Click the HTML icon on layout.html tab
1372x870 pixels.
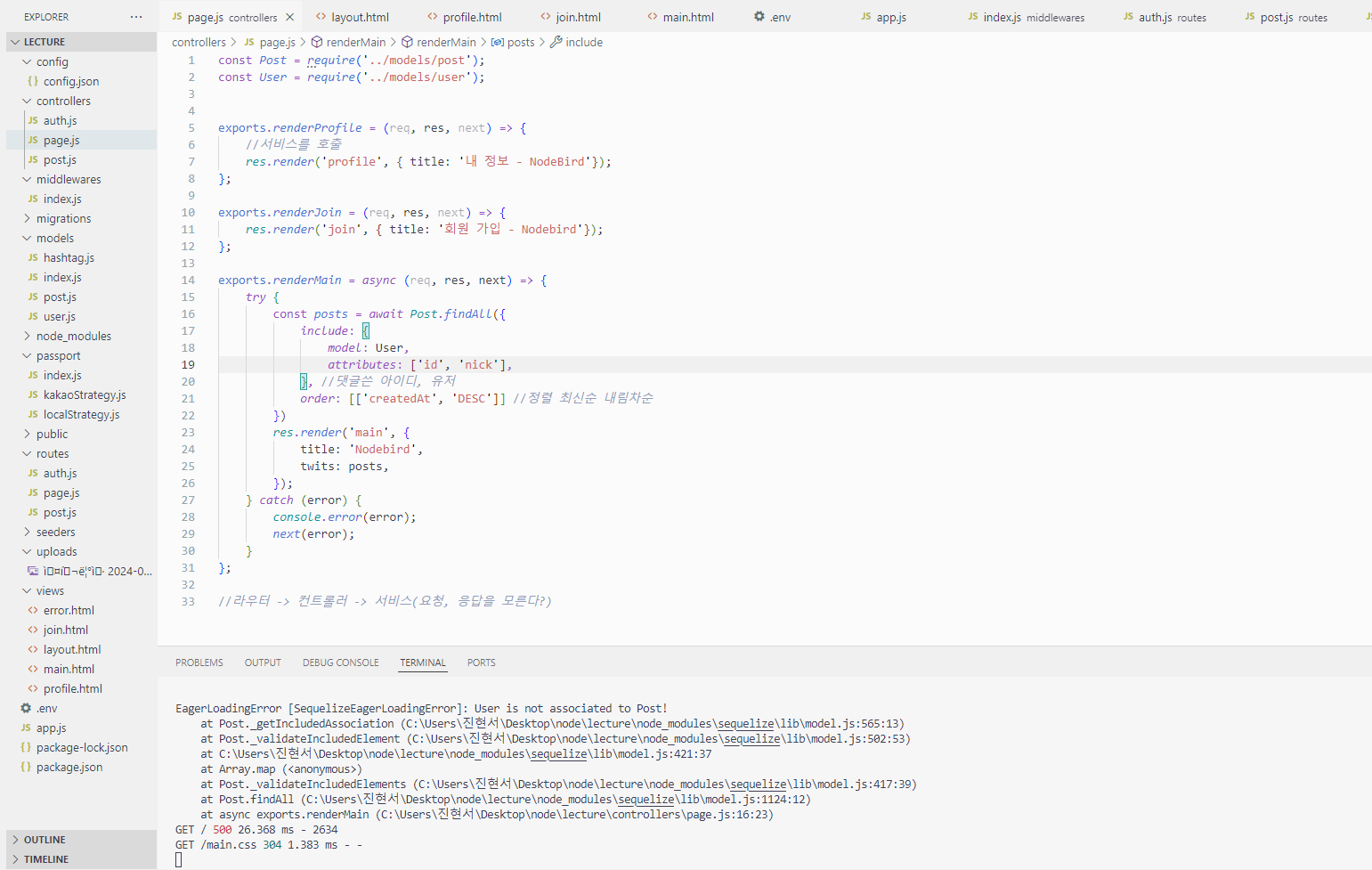[x=321, y=16]
